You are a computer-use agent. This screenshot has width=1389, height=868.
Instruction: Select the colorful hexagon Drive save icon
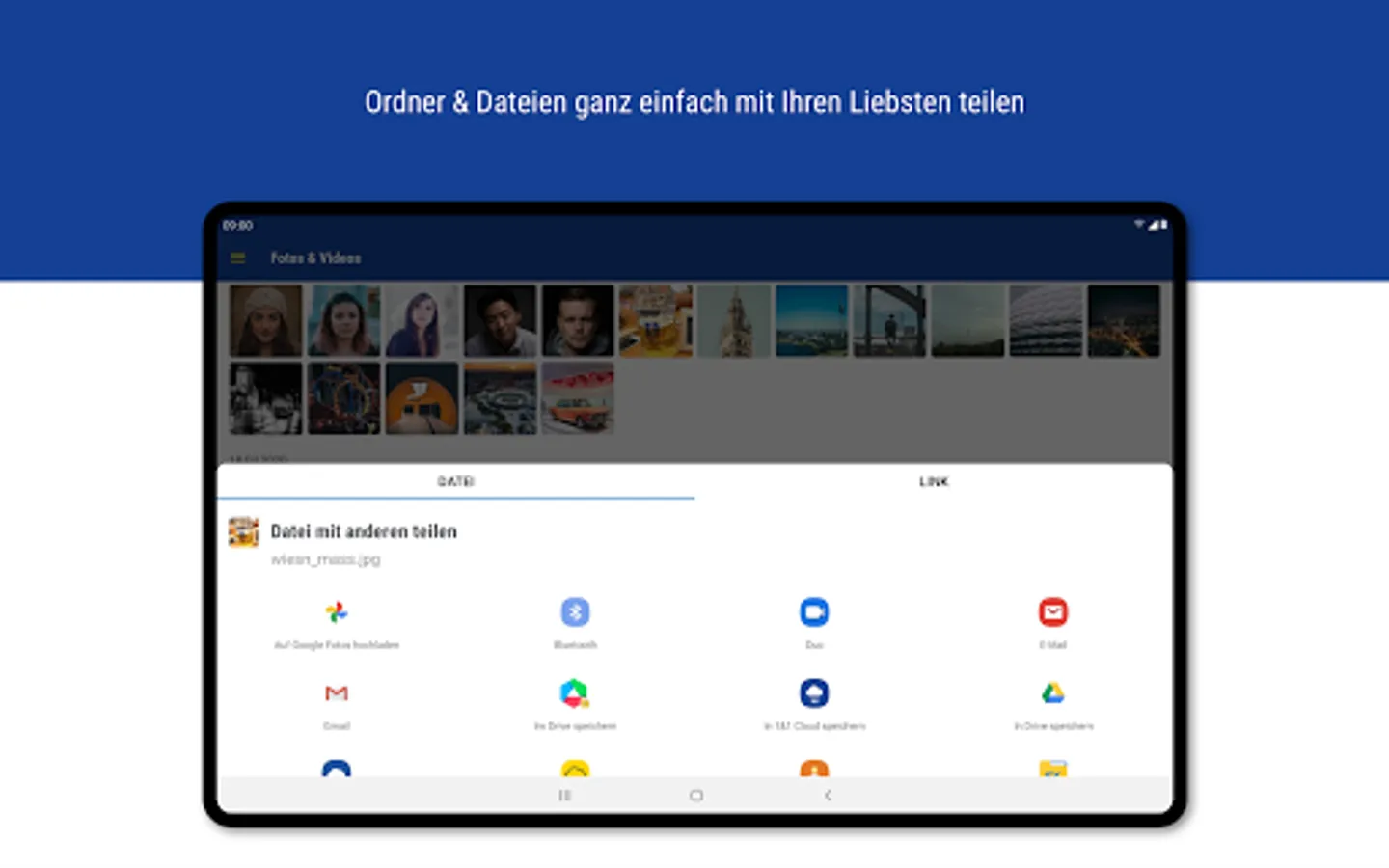point(575,692)
